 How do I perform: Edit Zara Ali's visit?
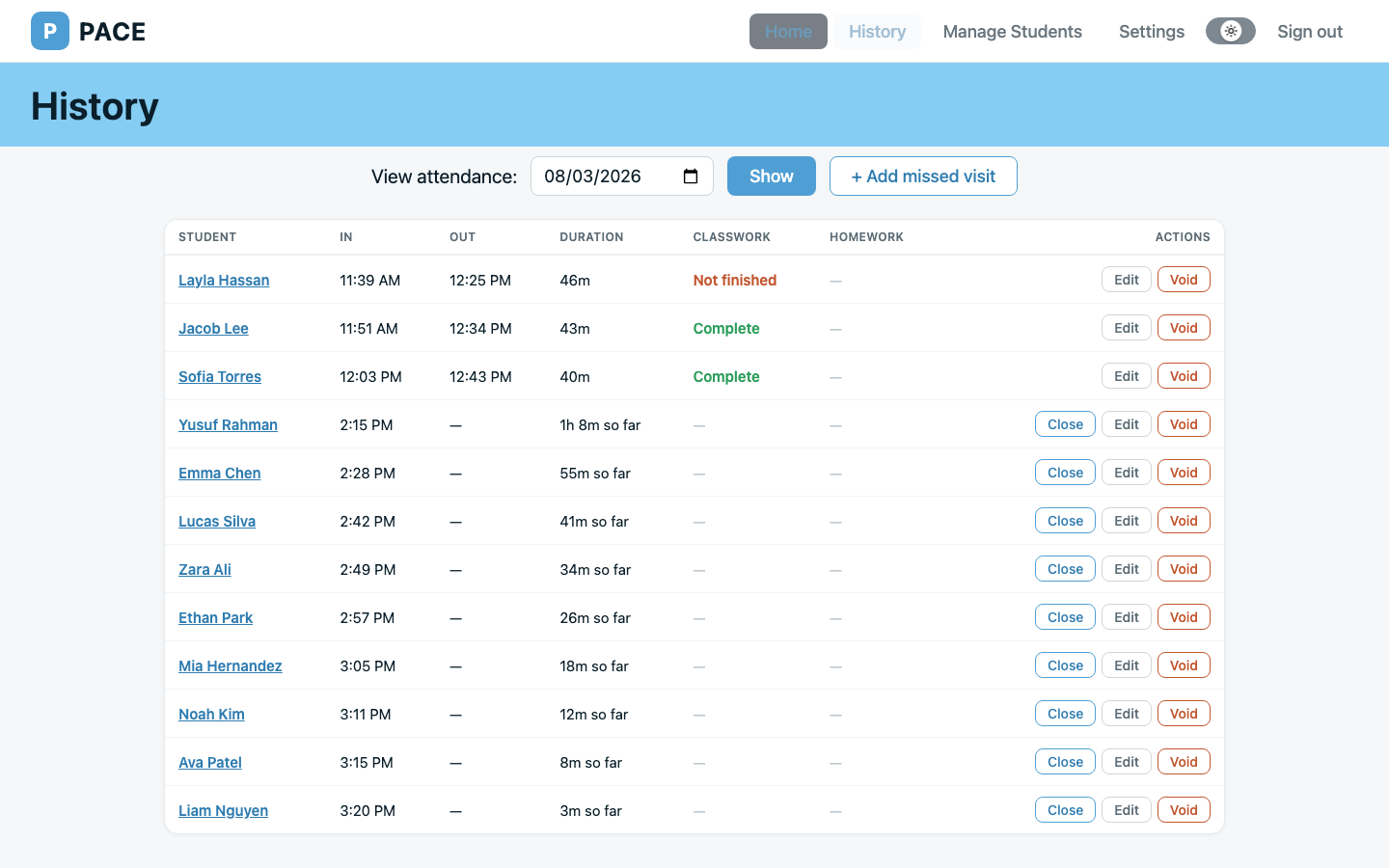point(1127,569)
